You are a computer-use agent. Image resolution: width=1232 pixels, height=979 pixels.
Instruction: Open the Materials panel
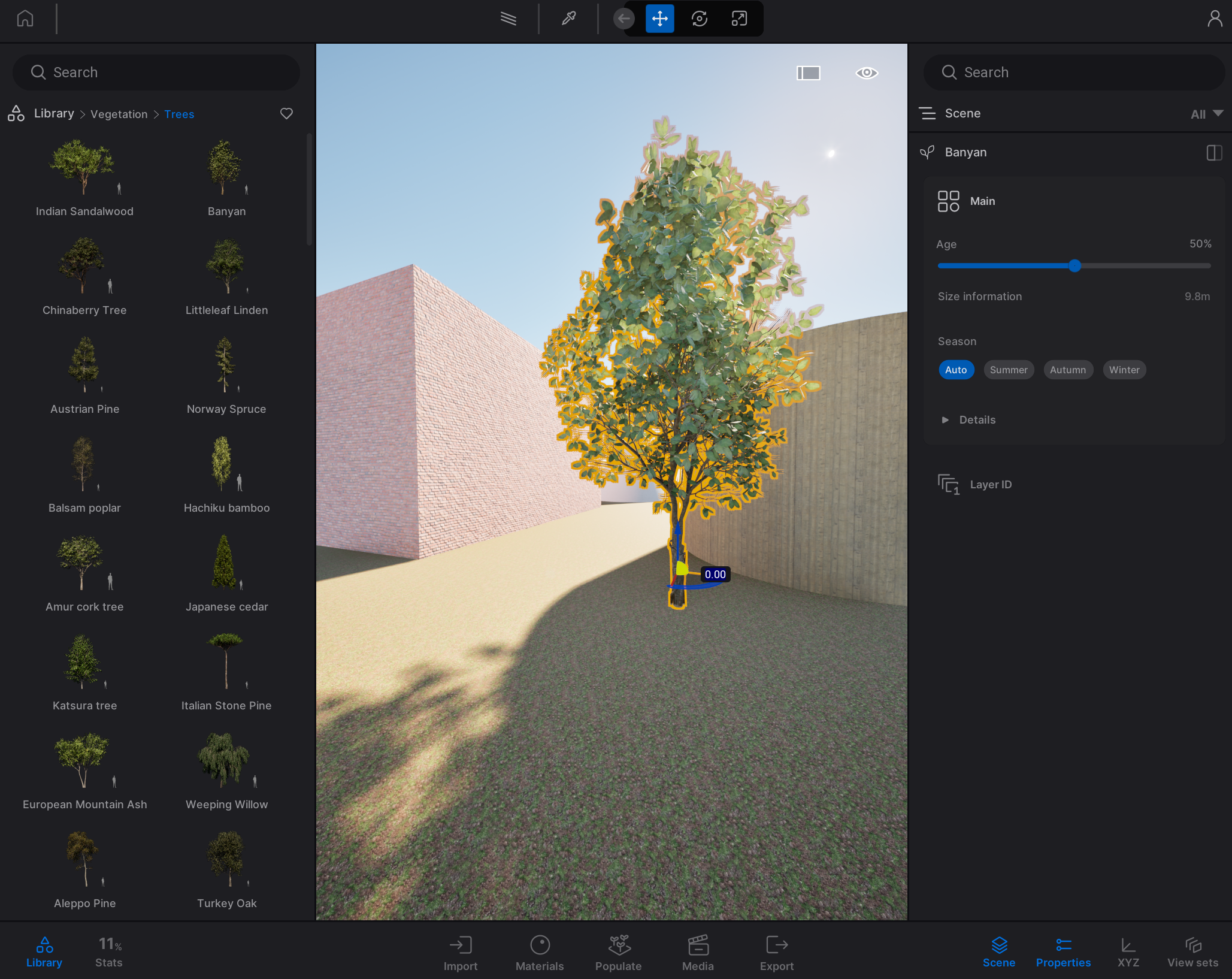tap(540, 953)
